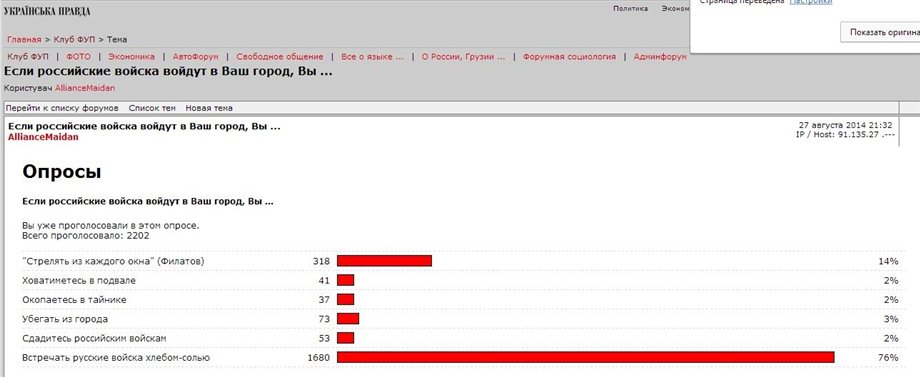Go to Форумная социология section

tap(569, 57)
